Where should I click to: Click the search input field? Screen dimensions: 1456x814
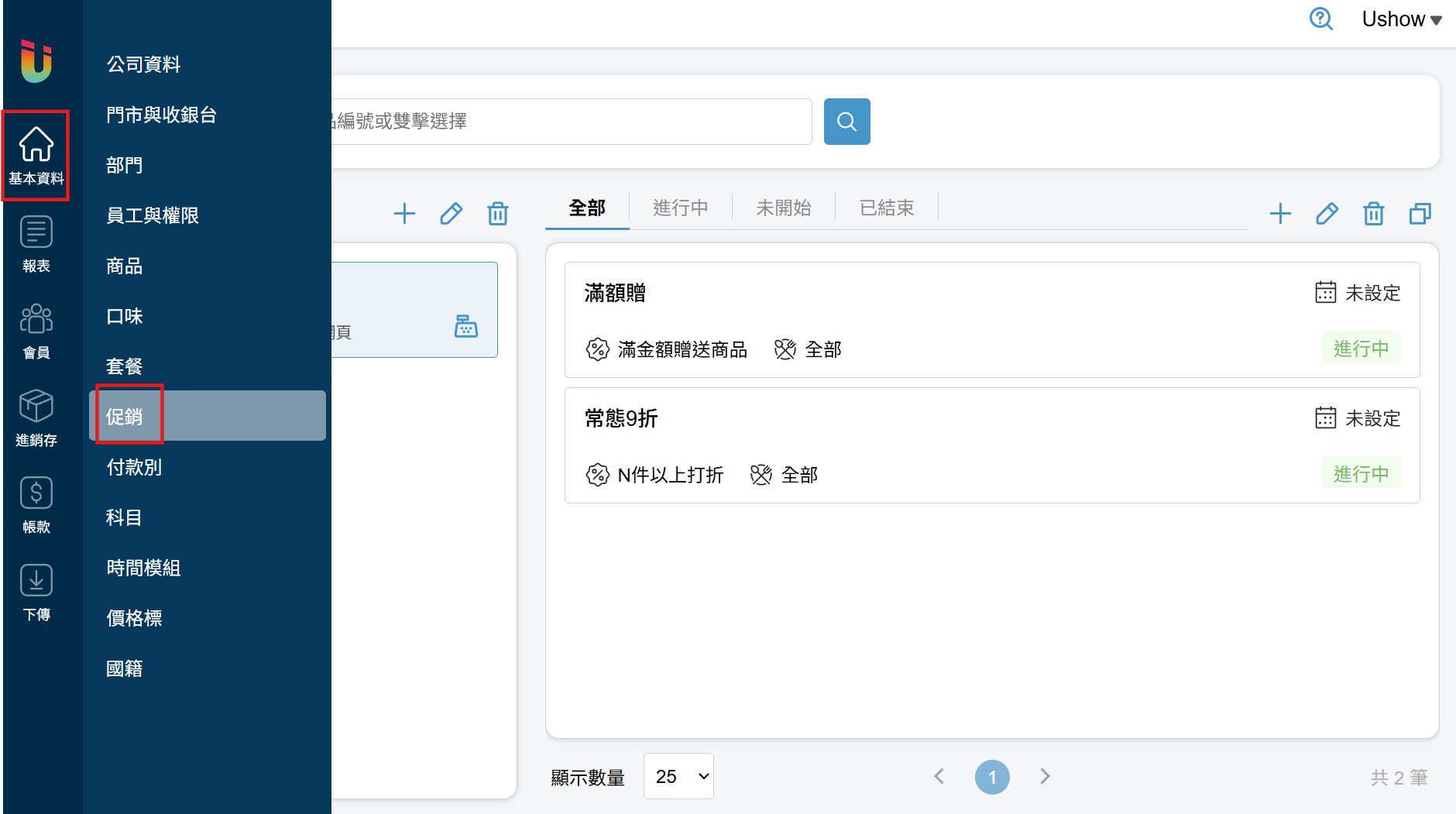pos(572,122)
